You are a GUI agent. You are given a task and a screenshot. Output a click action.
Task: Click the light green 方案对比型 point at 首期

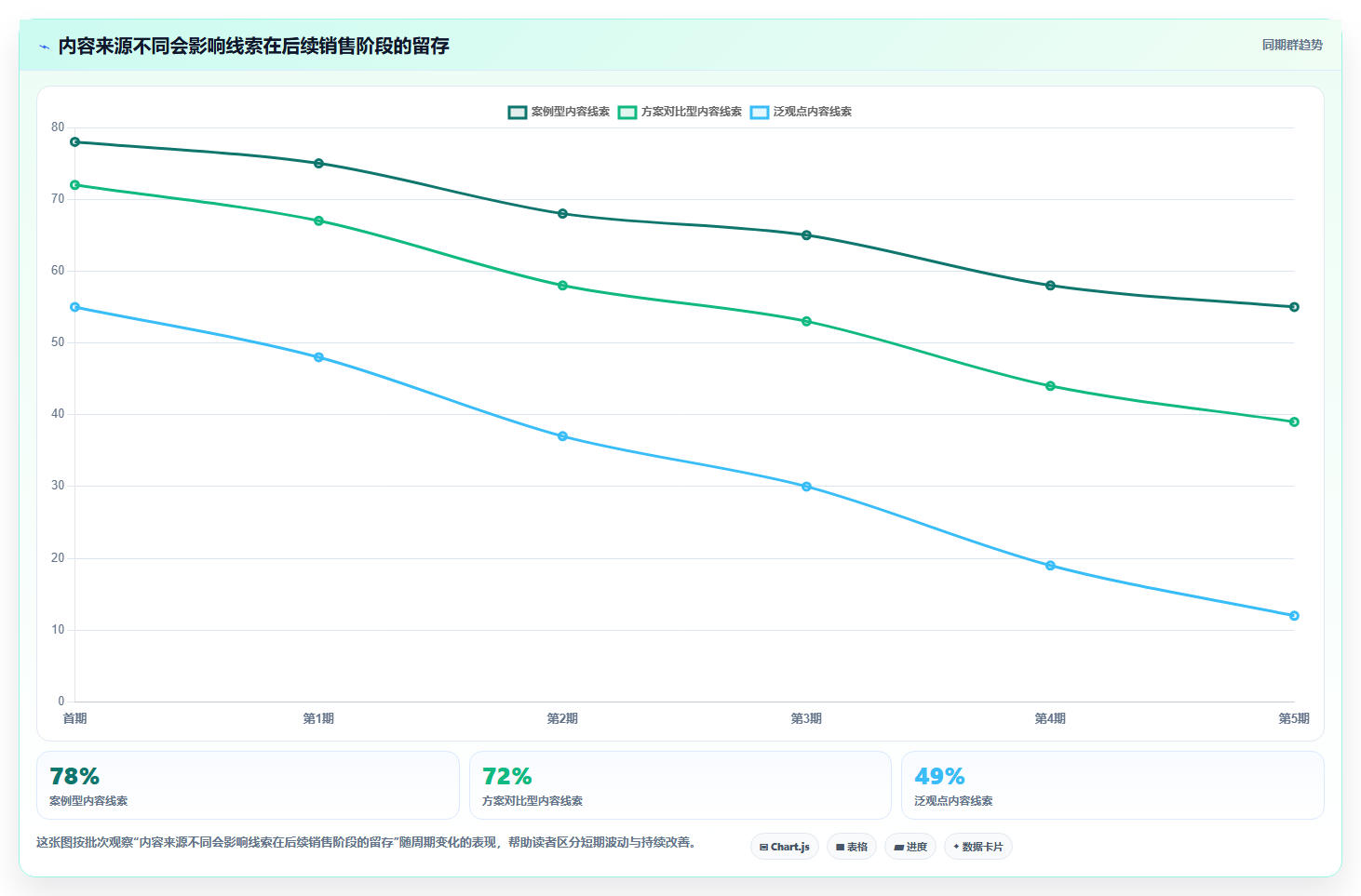(74, 185)
